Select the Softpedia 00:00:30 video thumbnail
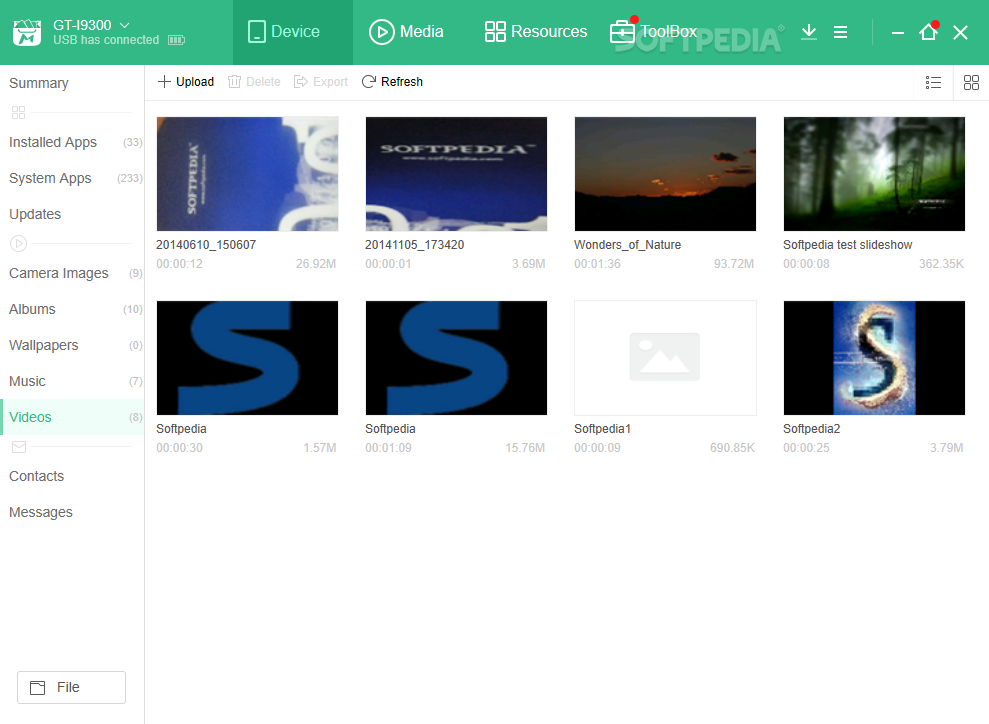The image size is (989, 724). (x=247, y=358)
